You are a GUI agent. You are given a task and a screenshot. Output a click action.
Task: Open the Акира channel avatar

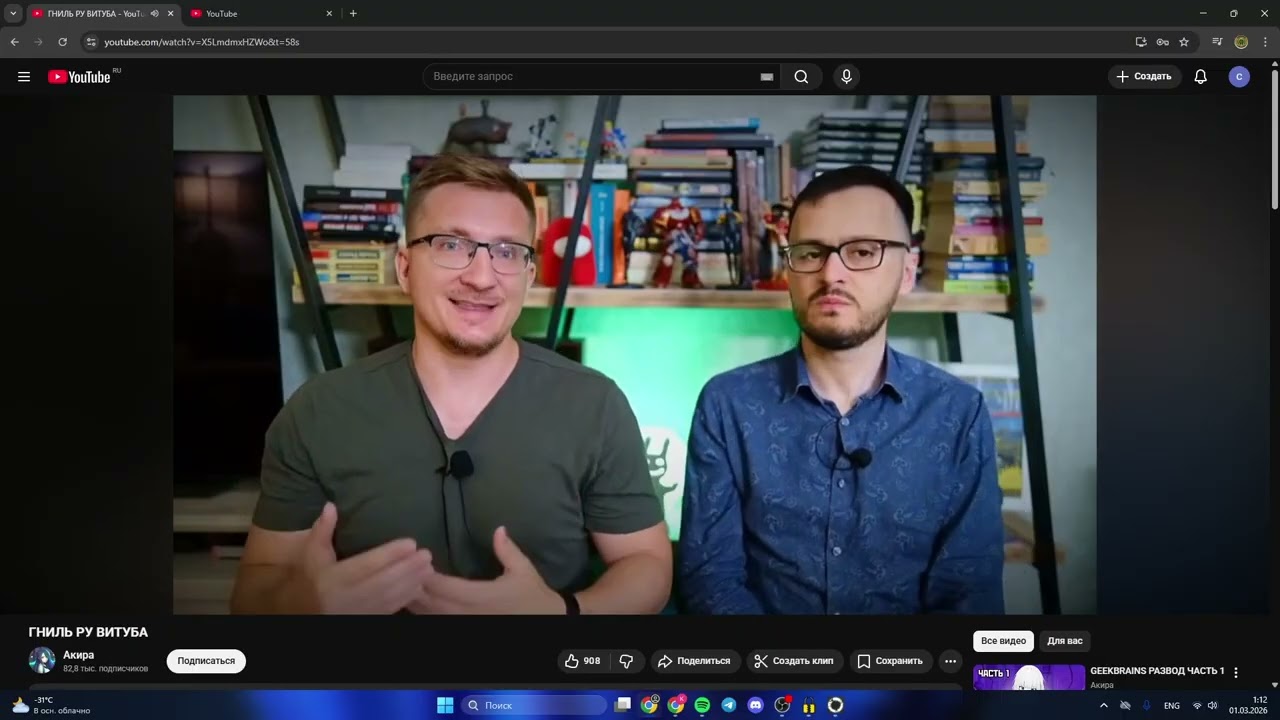pyautogui.click(x=42, y=660)
